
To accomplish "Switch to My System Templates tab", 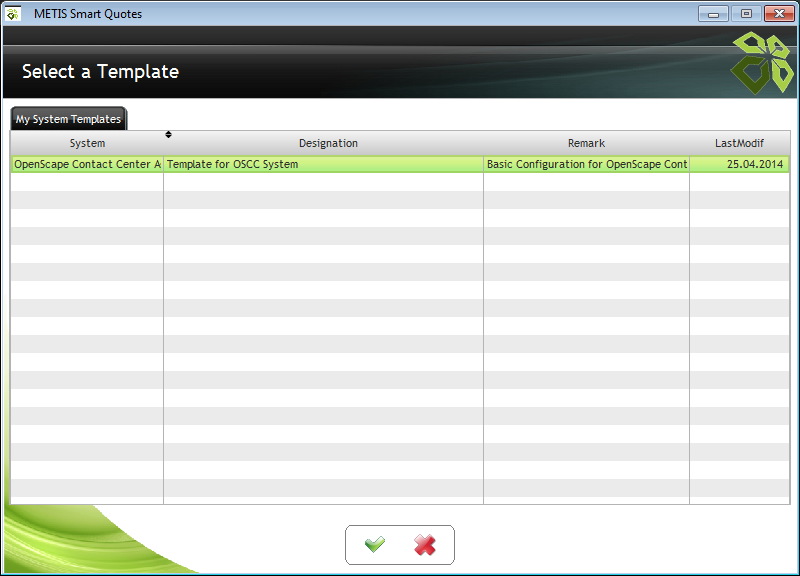I will coord(68,119).
